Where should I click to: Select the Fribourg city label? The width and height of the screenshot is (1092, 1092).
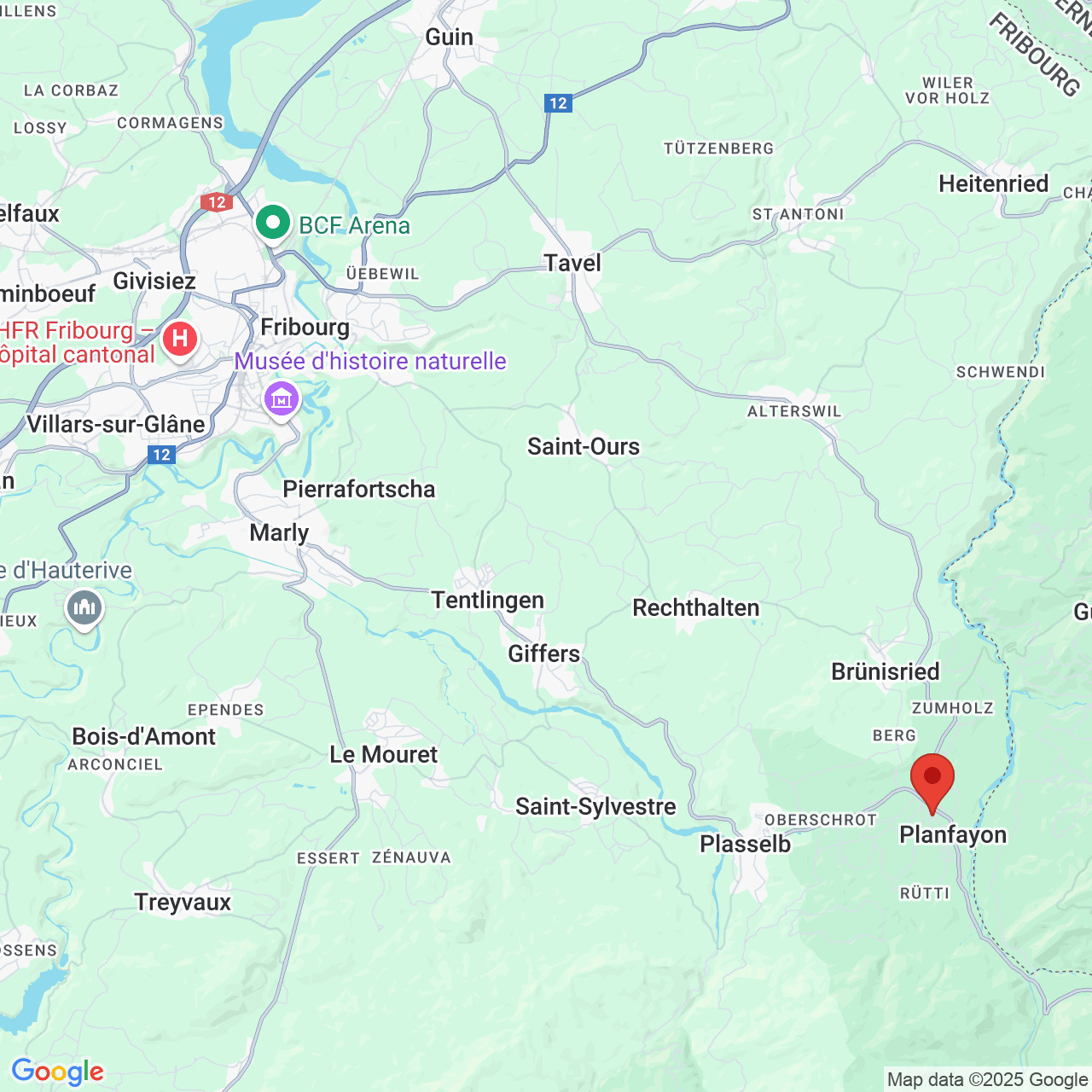pyautogui.click(x=305, y=328)
